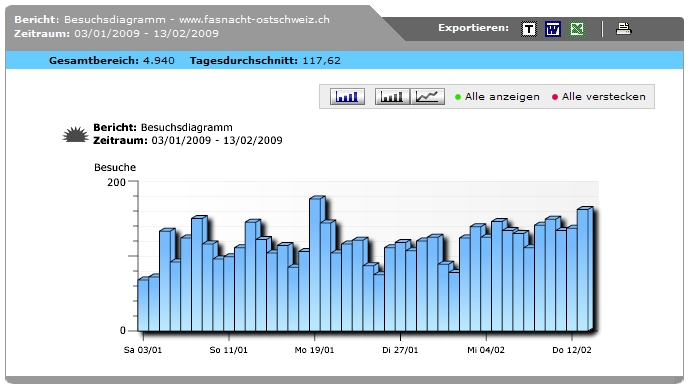690x388 pixels.
Task: Click the green dot next to Alle anzeigen
Action: (458, 97)
